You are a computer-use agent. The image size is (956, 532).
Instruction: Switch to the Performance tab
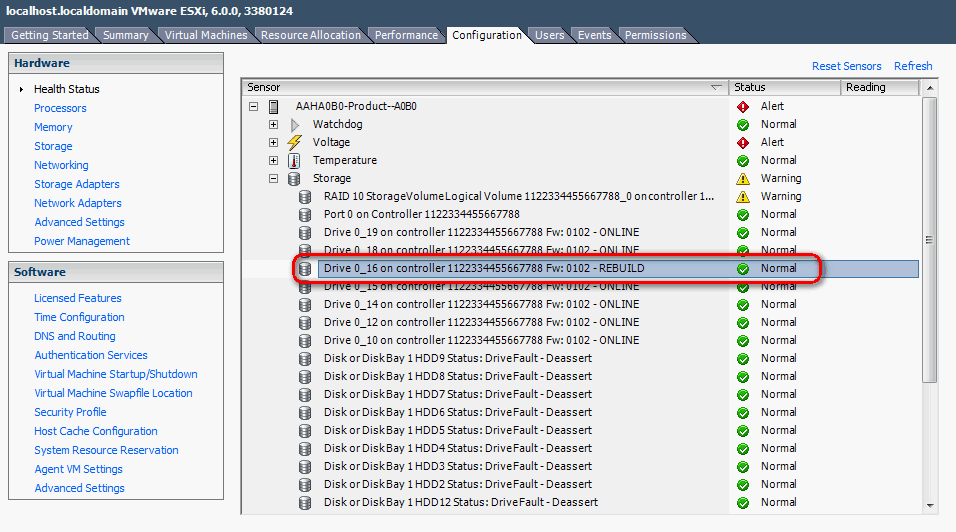(406, 35)
